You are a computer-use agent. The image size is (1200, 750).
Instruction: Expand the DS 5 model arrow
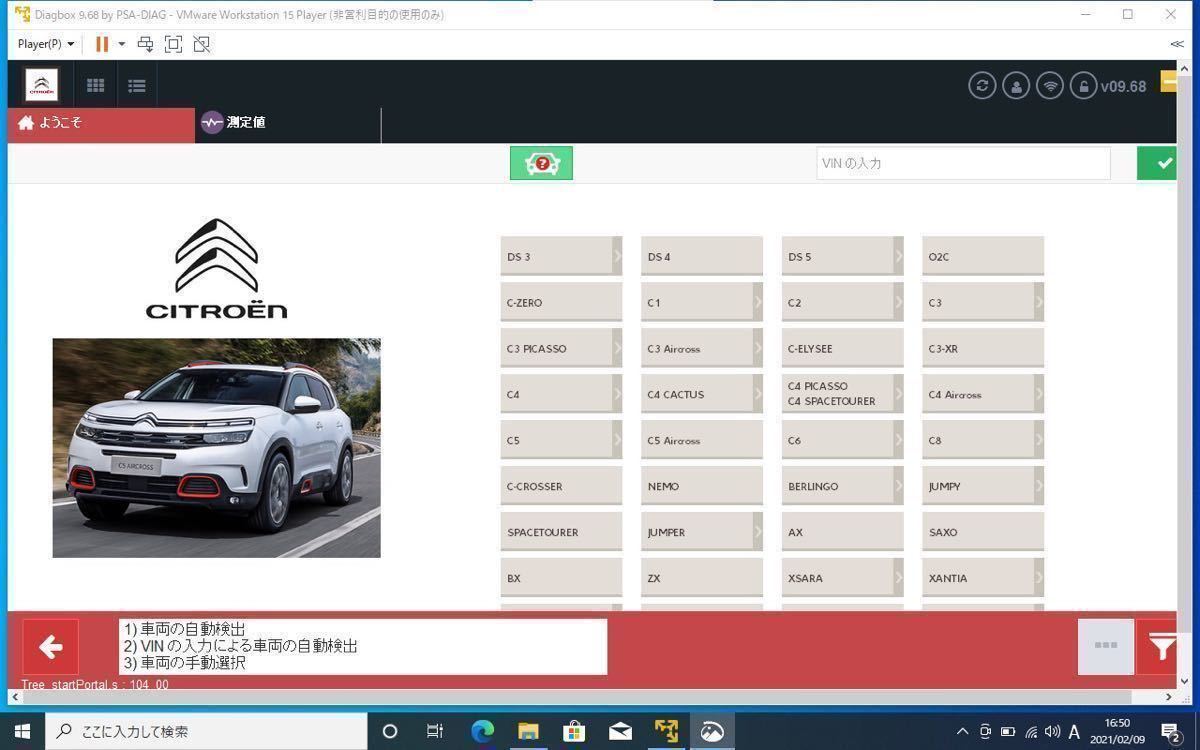point(899,257)
